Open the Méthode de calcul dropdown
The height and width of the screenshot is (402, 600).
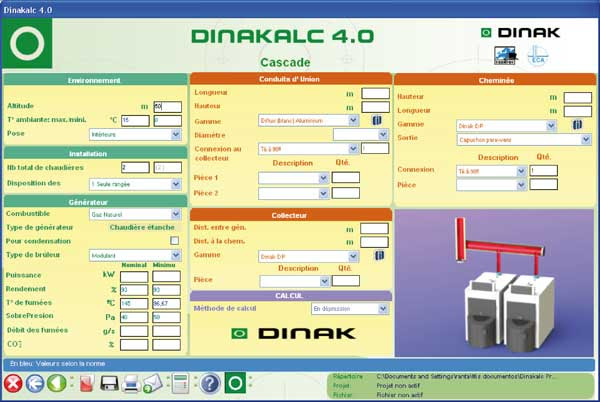[350, 308]
